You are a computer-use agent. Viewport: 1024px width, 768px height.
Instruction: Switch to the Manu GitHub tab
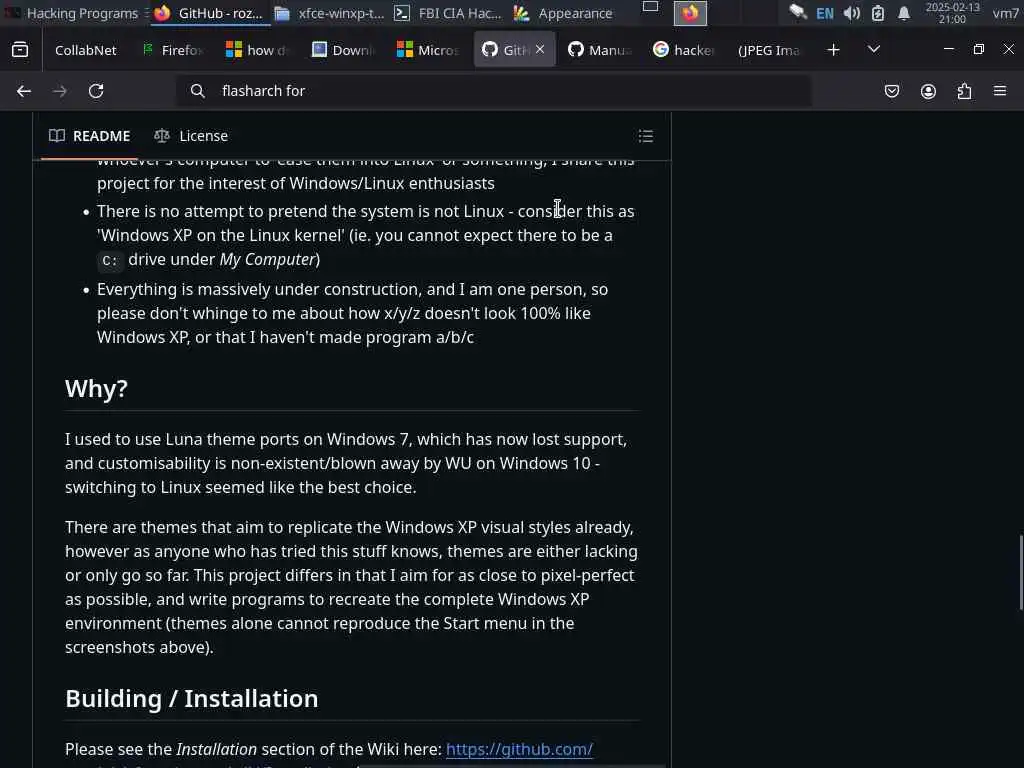pyautogui.click(x=600, y=50)
